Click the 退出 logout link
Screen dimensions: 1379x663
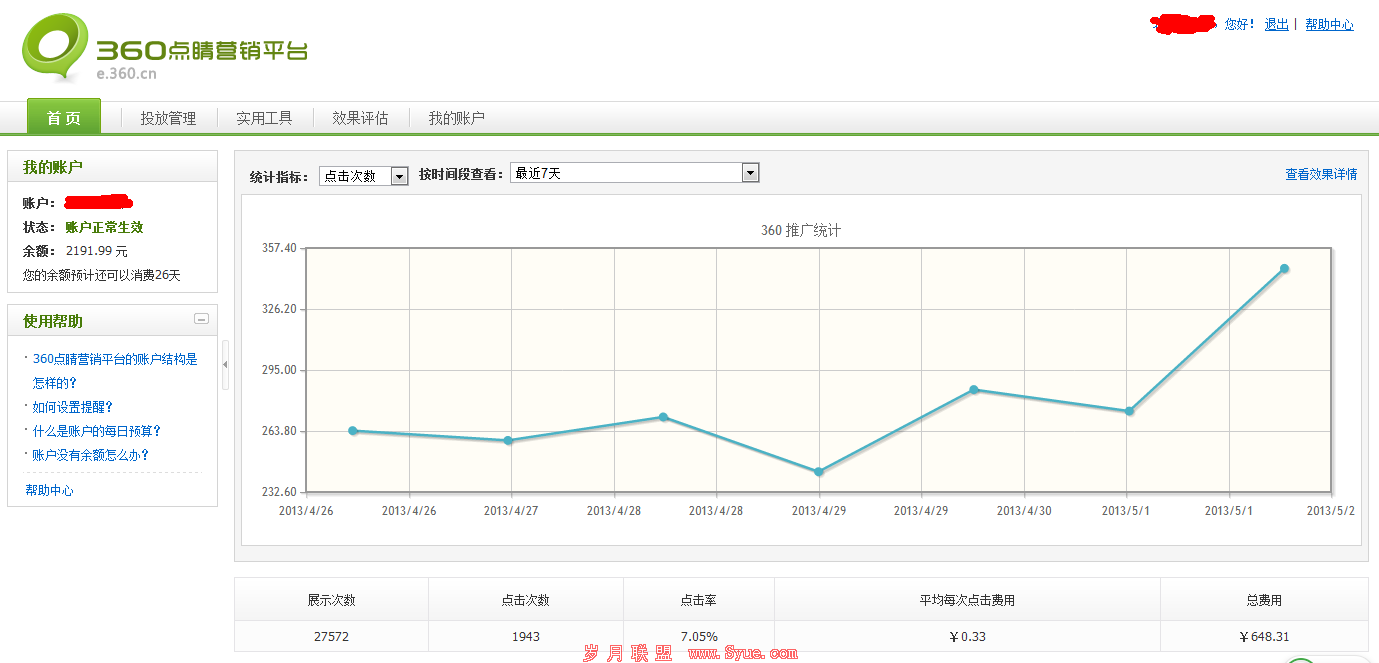1276,25
